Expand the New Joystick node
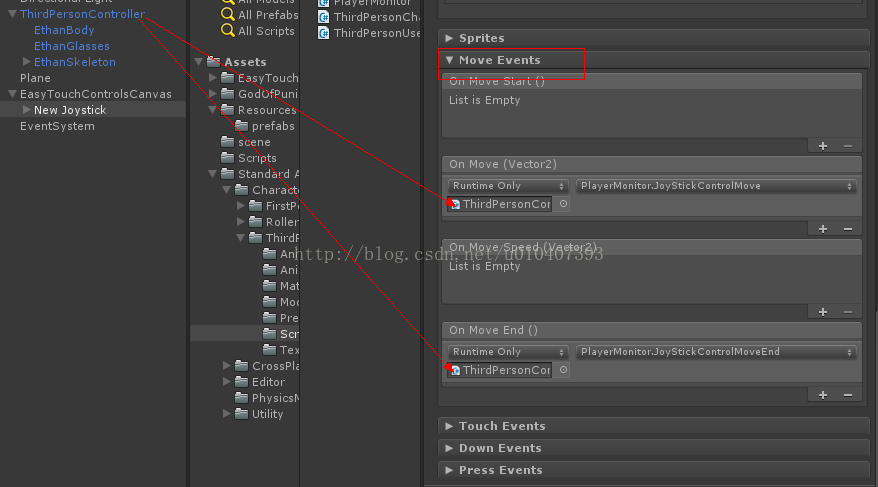The image size is (878, 487). [26, 110]
